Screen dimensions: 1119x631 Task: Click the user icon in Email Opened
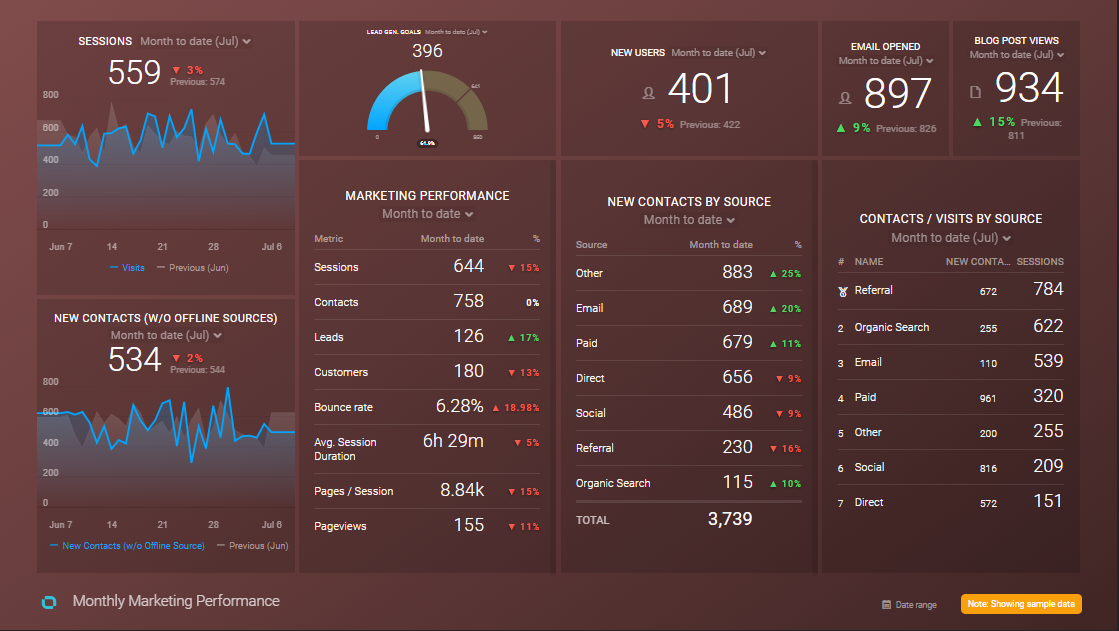point(846,98)
